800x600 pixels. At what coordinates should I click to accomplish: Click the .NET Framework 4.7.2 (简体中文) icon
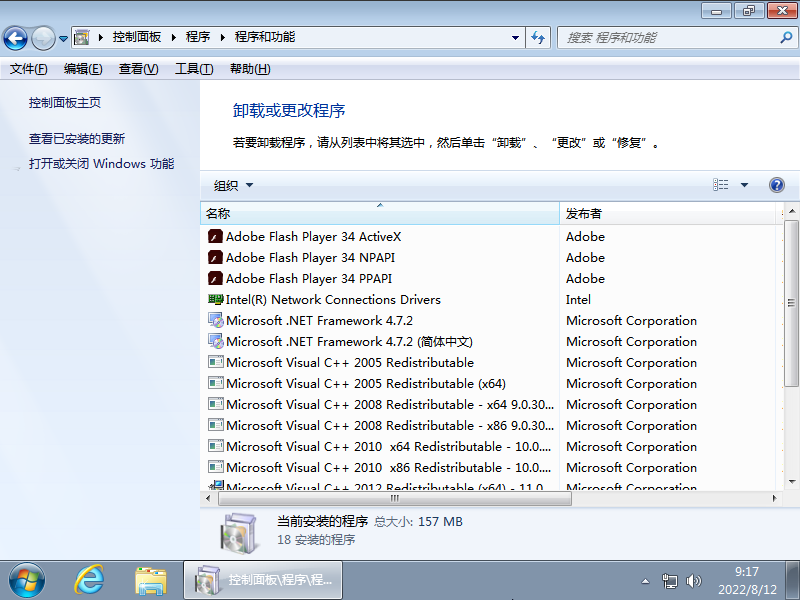click(x=216, y=341)
